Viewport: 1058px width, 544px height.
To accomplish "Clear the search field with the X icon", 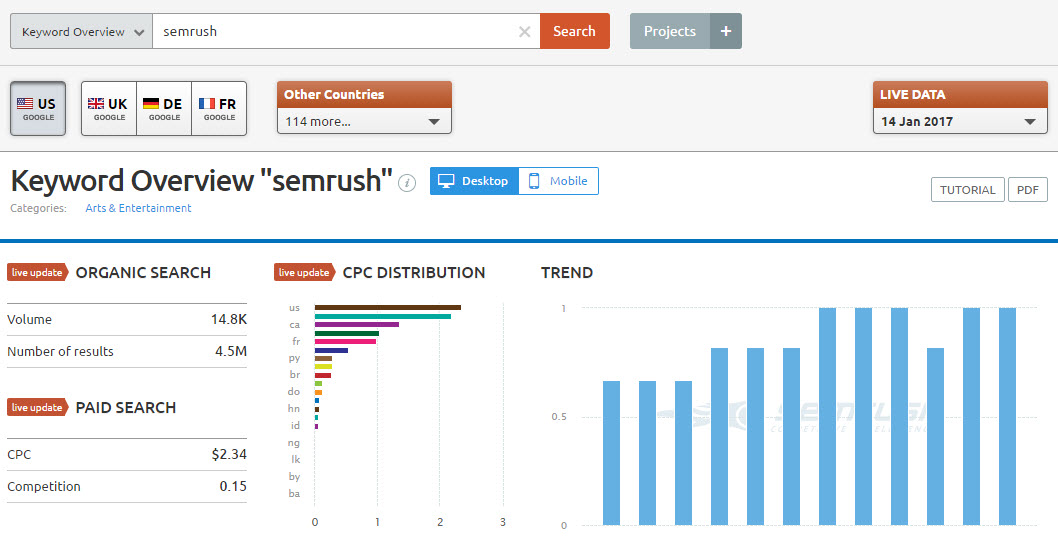I will click(524, 32).
